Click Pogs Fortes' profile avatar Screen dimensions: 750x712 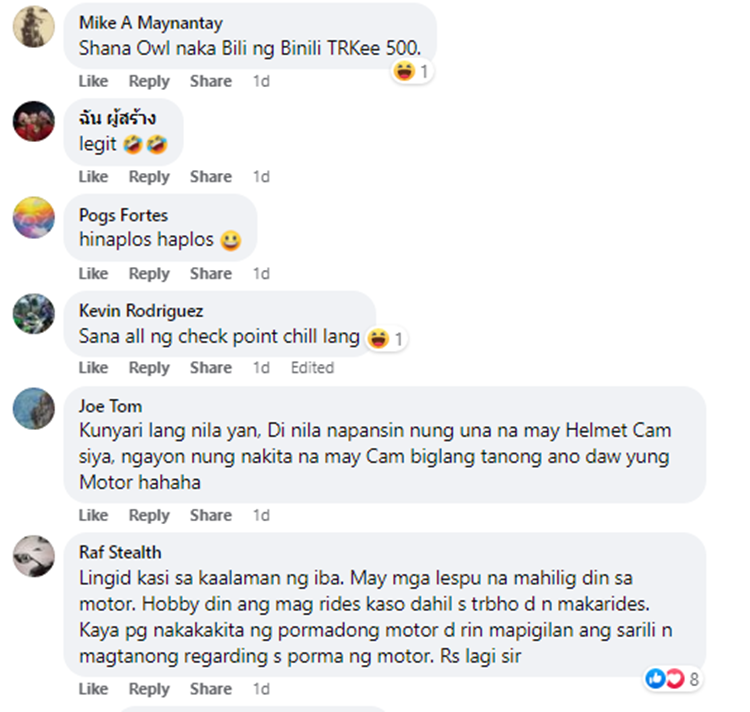click(x=33, y=218)
